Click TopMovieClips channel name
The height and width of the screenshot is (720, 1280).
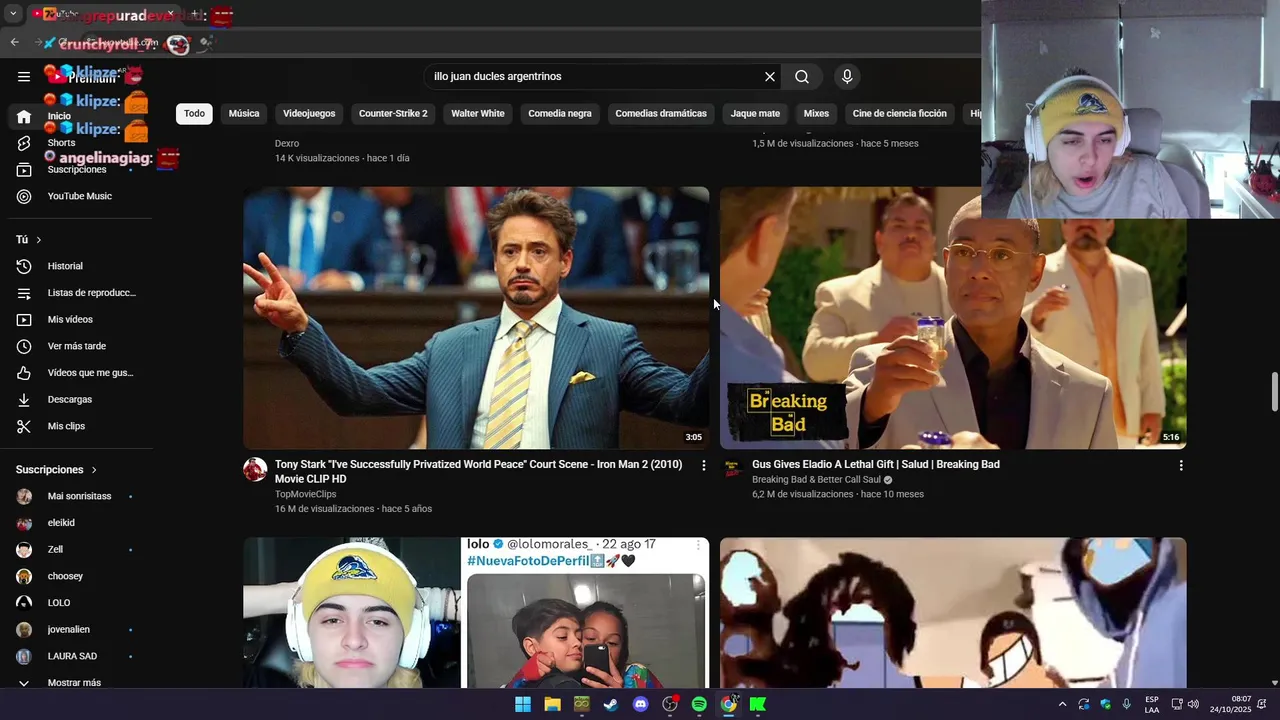(x=306, y=494)
